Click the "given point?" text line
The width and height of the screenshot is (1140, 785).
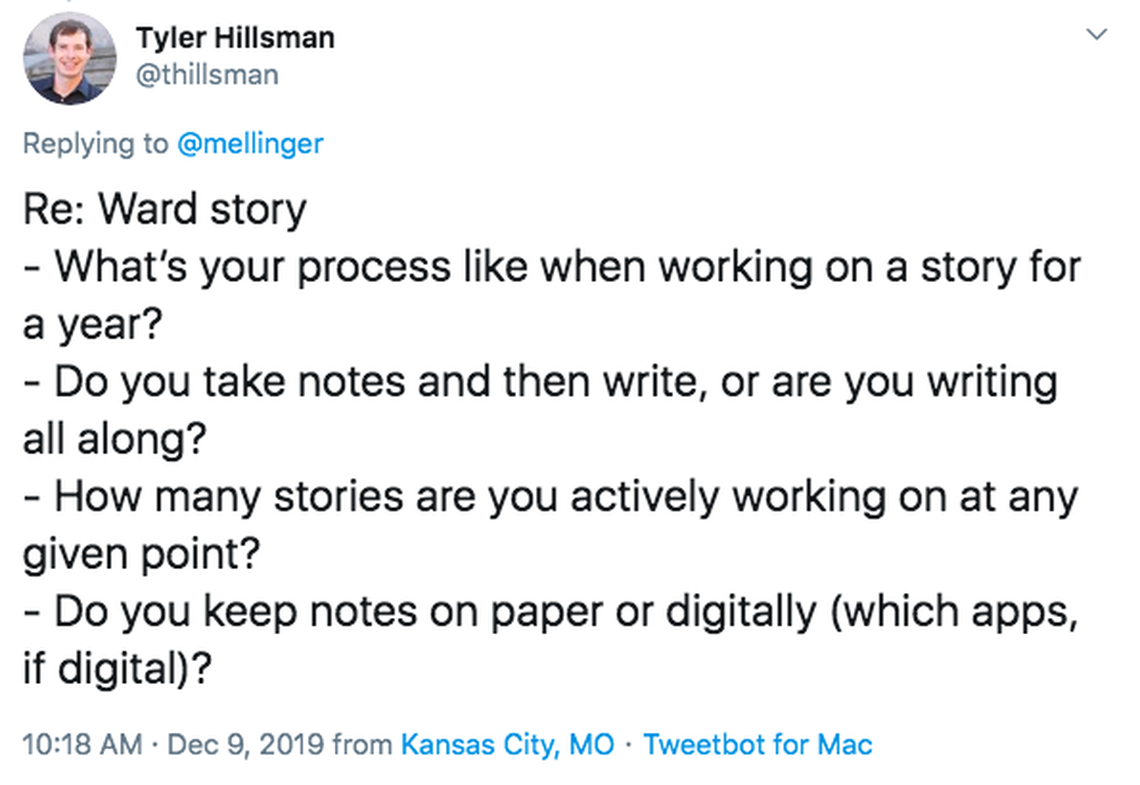click(140, 554)
